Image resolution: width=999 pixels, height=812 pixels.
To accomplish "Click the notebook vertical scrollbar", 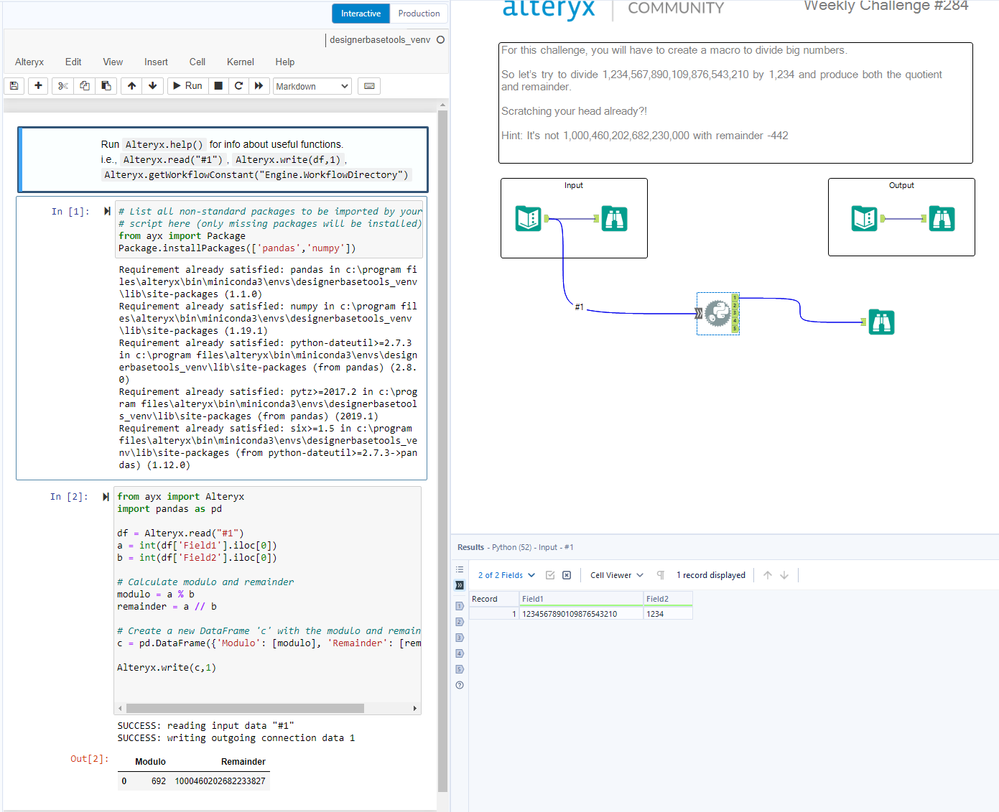I will tap(443, 451).
